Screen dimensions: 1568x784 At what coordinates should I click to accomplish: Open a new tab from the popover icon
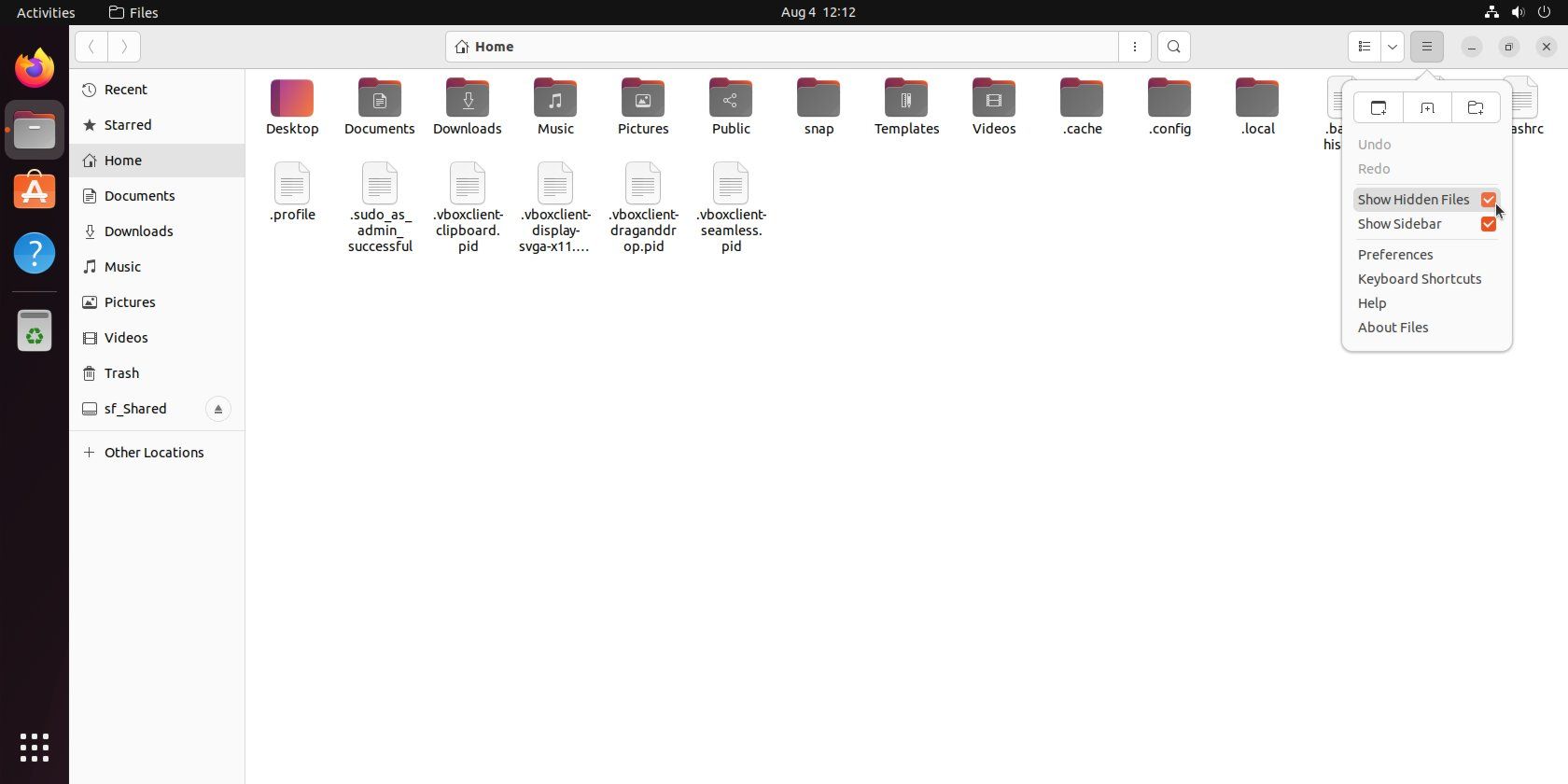[x=1427, y=108]
